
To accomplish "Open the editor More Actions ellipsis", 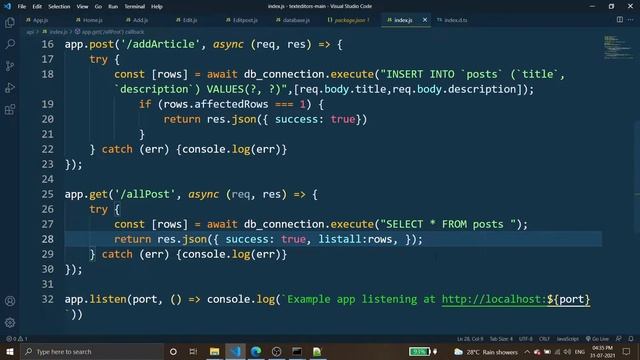I will click(x=631, y=20).
